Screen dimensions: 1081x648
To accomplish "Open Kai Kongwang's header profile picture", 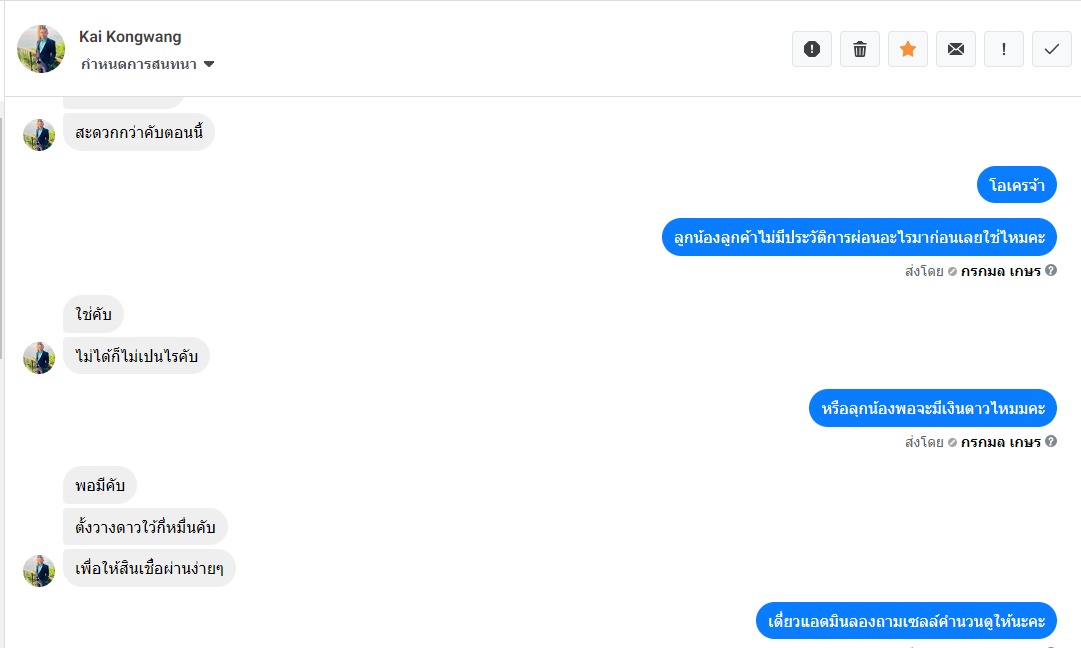I will click(x=41, y=49).
